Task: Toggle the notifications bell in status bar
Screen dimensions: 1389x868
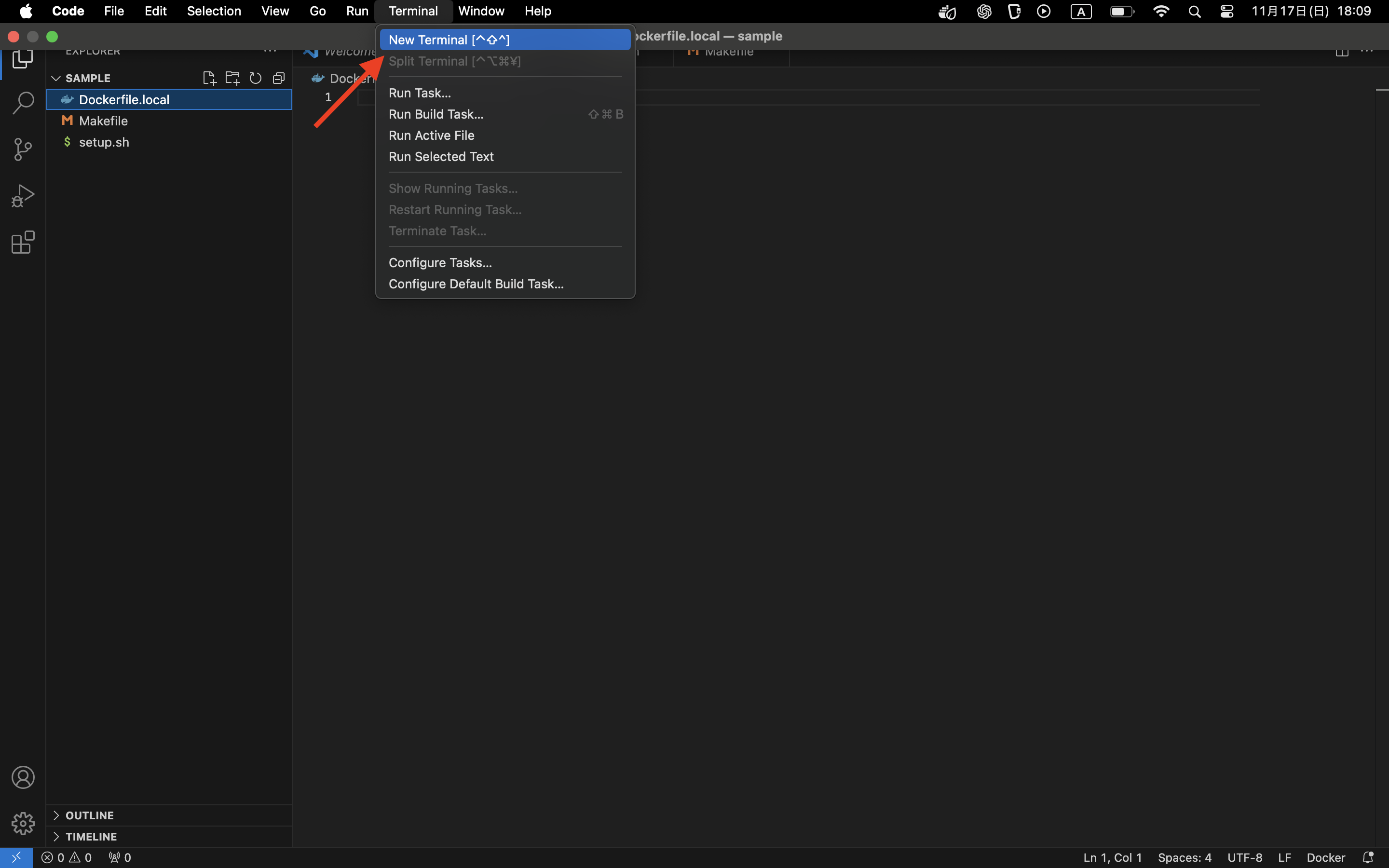Action: click(x=1368, y=857)
